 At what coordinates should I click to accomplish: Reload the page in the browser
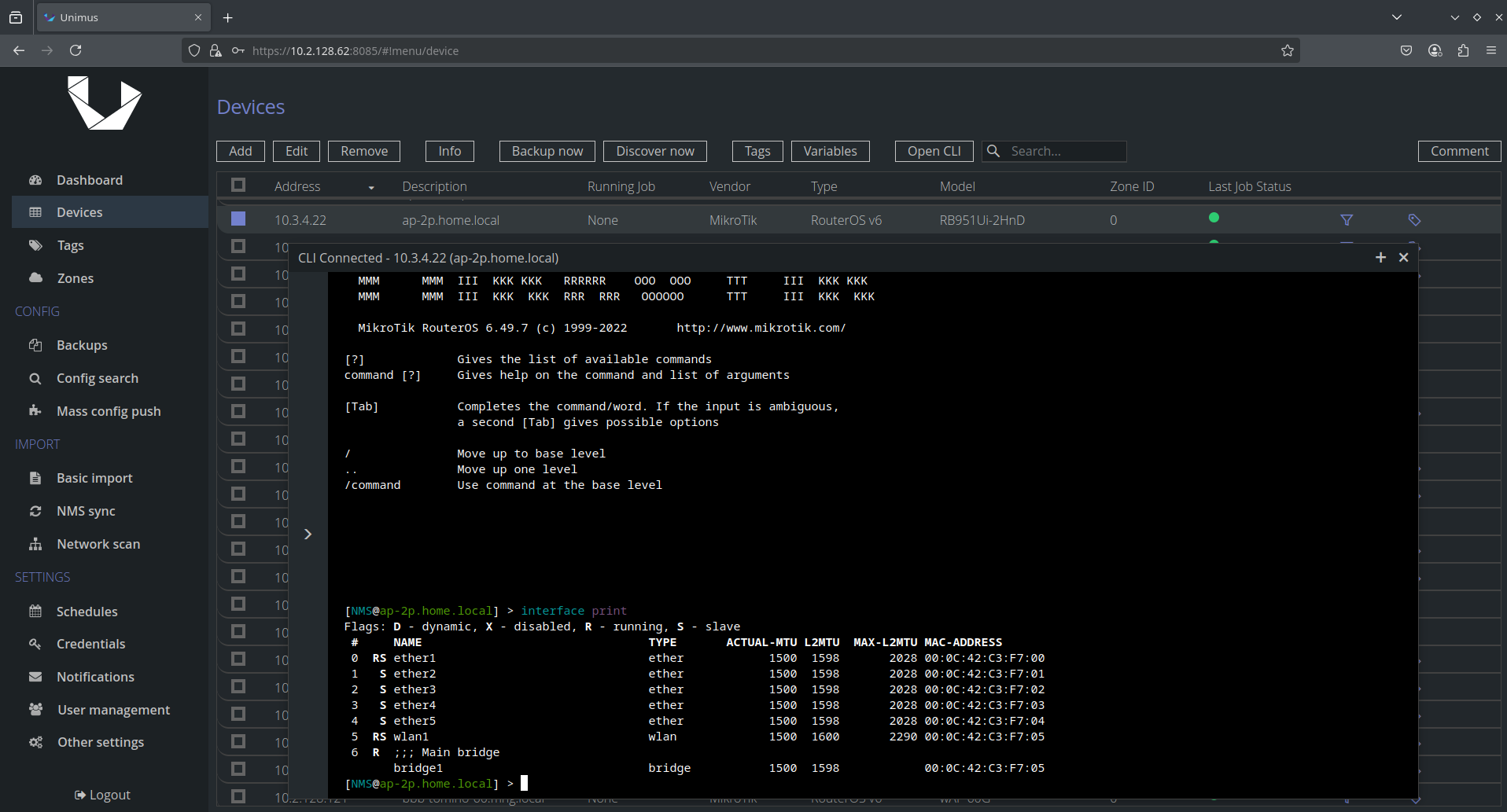(x=76, y=50)
